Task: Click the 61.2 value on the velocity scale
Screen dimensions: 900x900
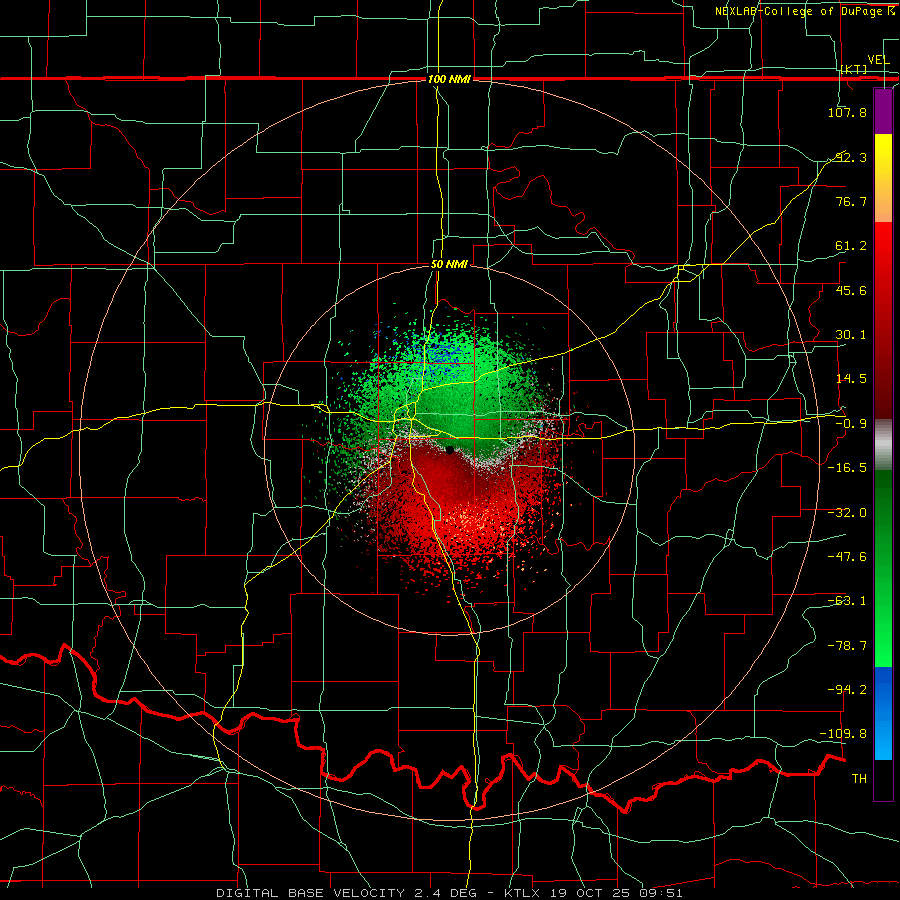Action: [x=851, y=246]
